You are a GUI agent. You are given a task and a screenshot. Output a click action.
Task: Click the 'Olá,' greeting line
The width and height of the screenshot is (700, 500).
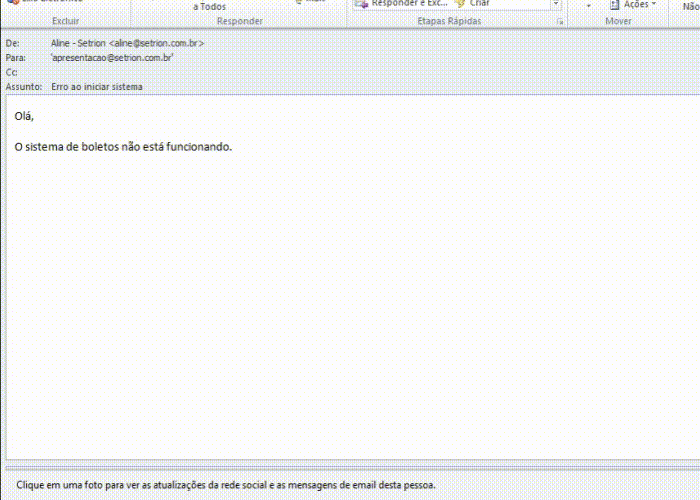24,117
